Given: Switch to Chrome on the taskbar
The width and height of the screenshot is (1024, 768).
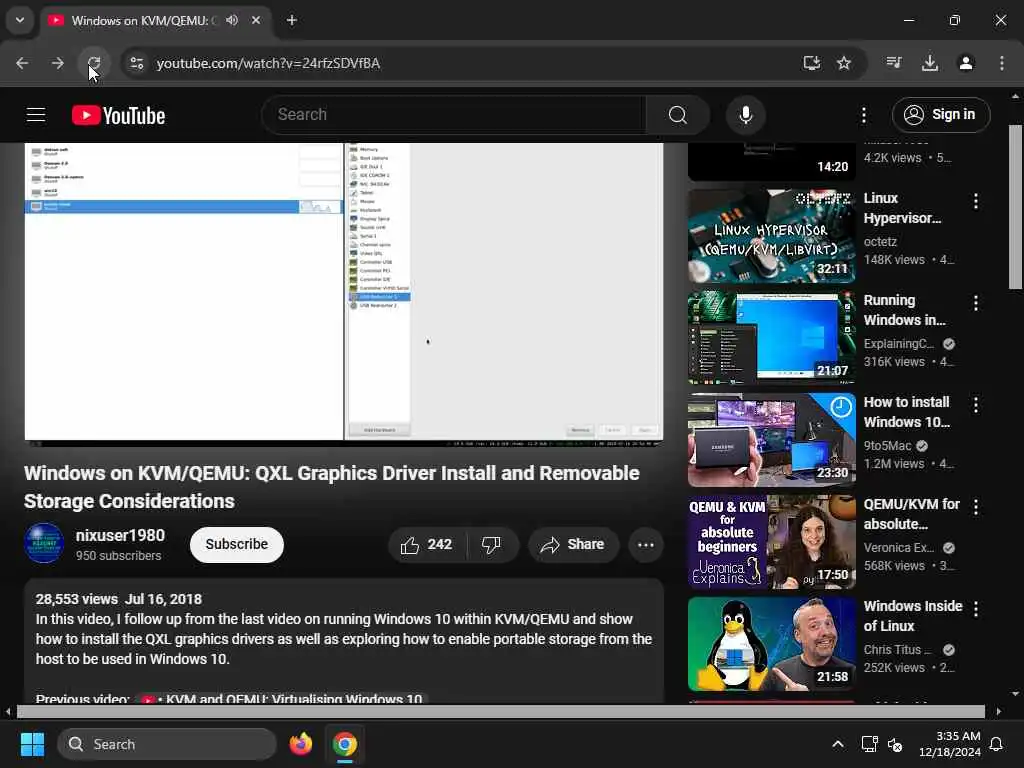Looking at the screenshot, I should coord(344,744).
